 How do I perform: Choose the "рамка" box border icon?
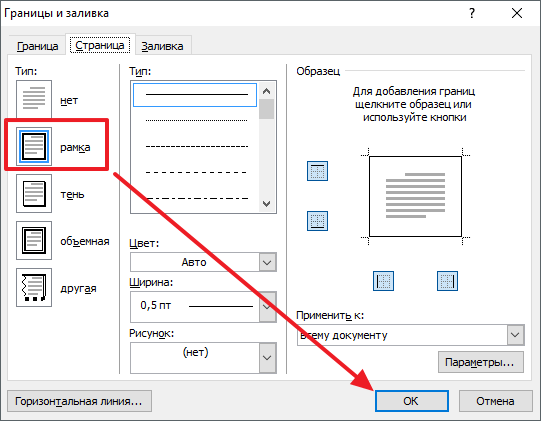[x=34, y=146]
